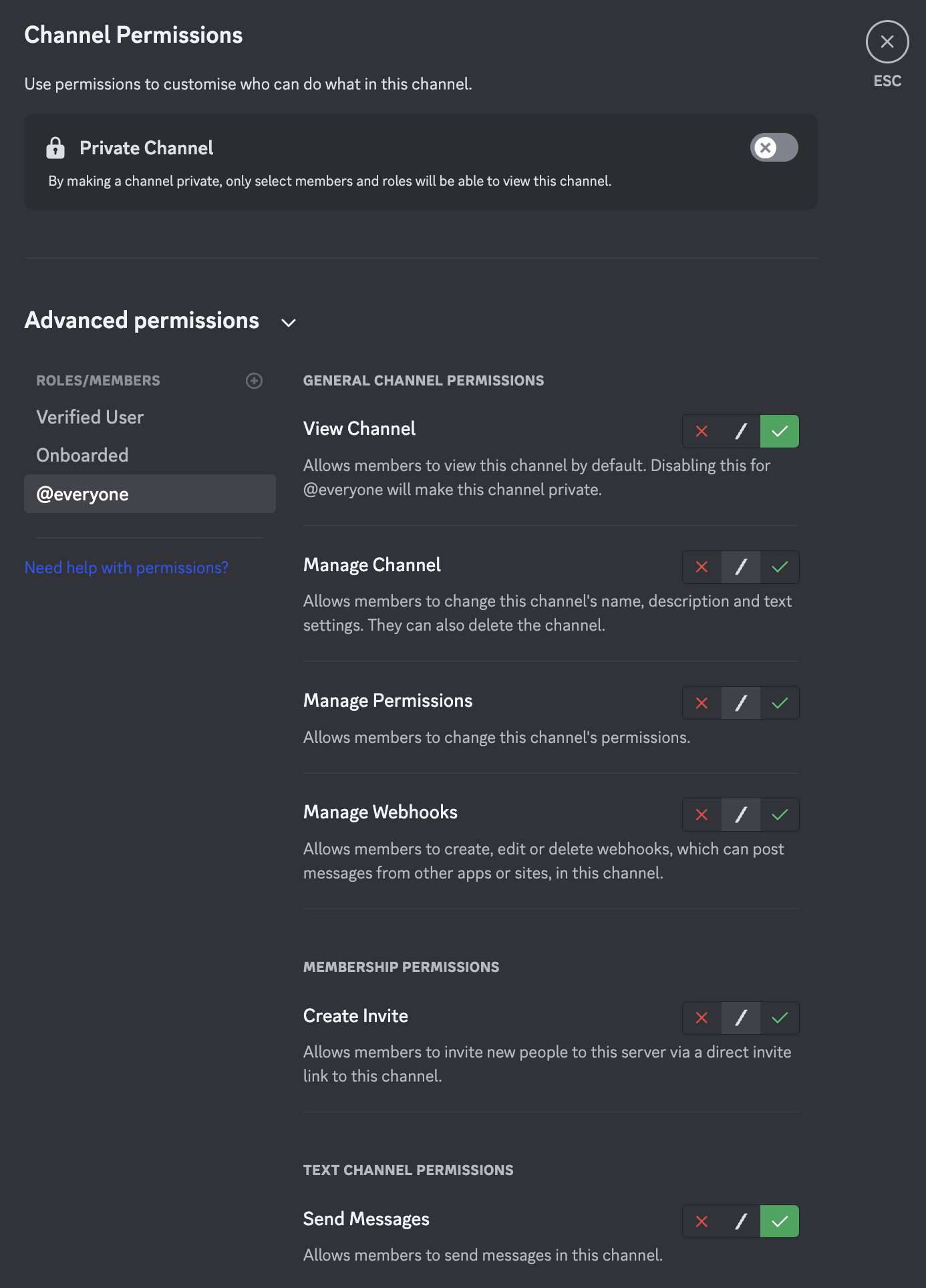926x1288 pixels.
Task: Deny Manage Webhooks with red X
Action: 702,814
